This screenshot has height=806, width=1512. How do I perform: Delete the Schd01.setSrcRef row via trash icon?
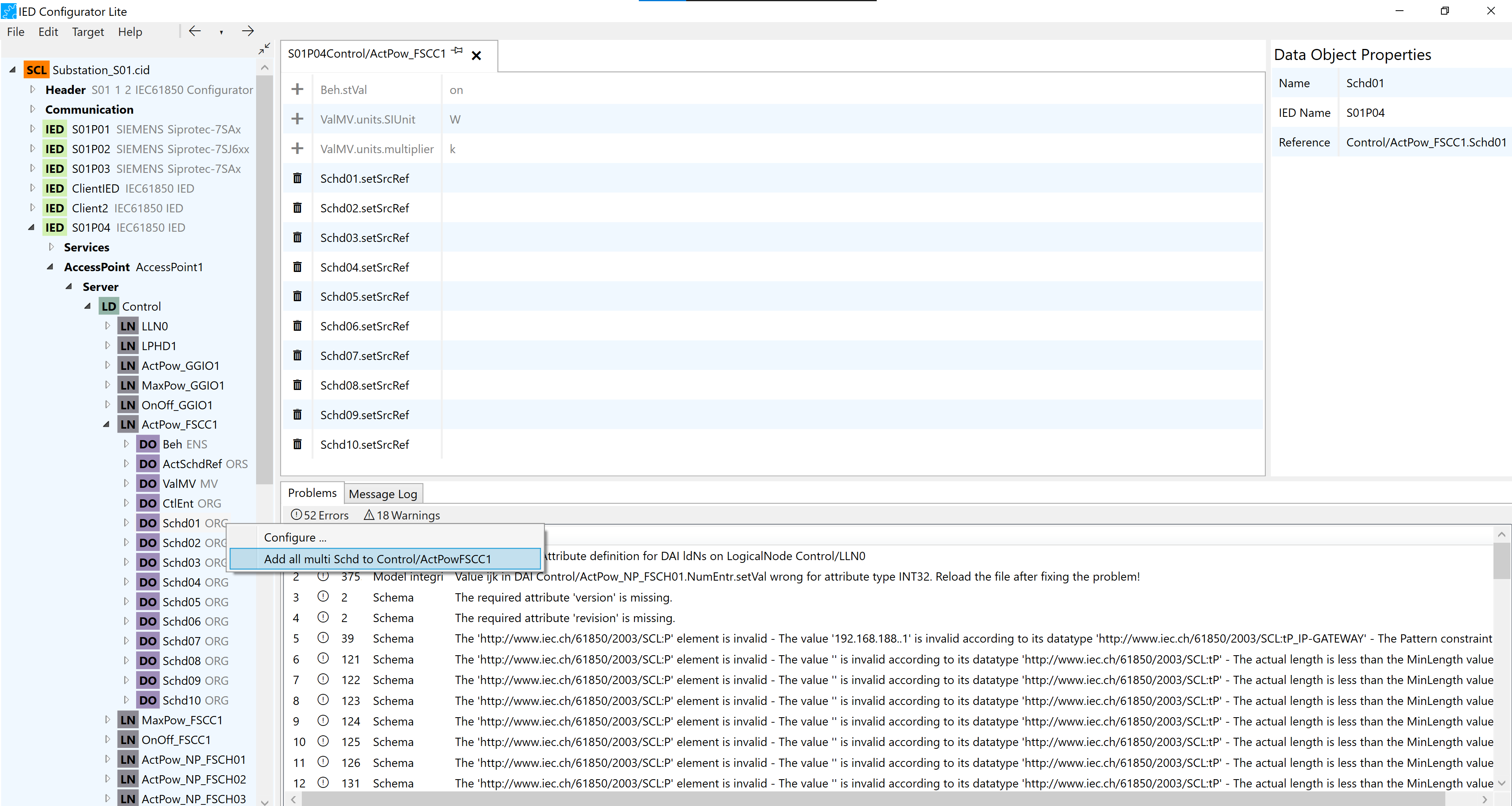297,178
